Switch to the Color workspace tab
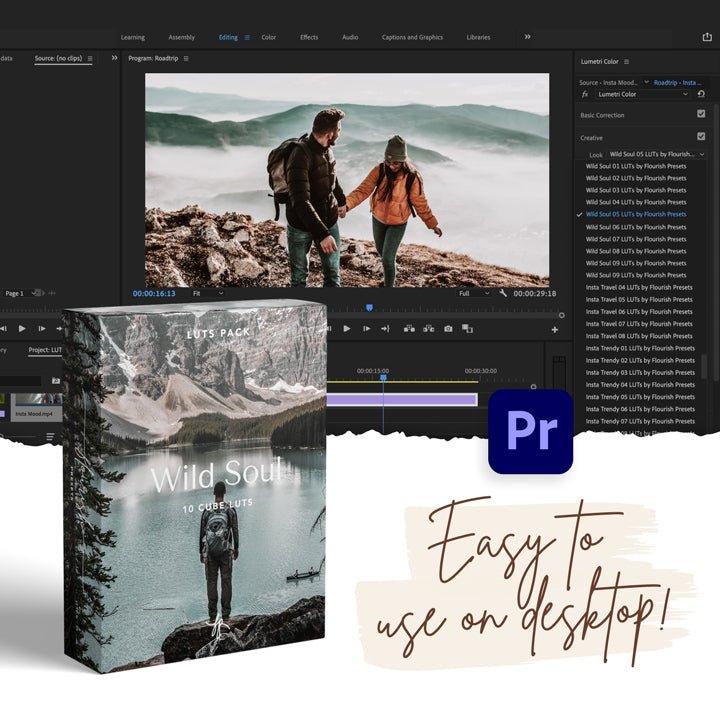The height and width of the screenshot is (720, 720). (268, 37)
